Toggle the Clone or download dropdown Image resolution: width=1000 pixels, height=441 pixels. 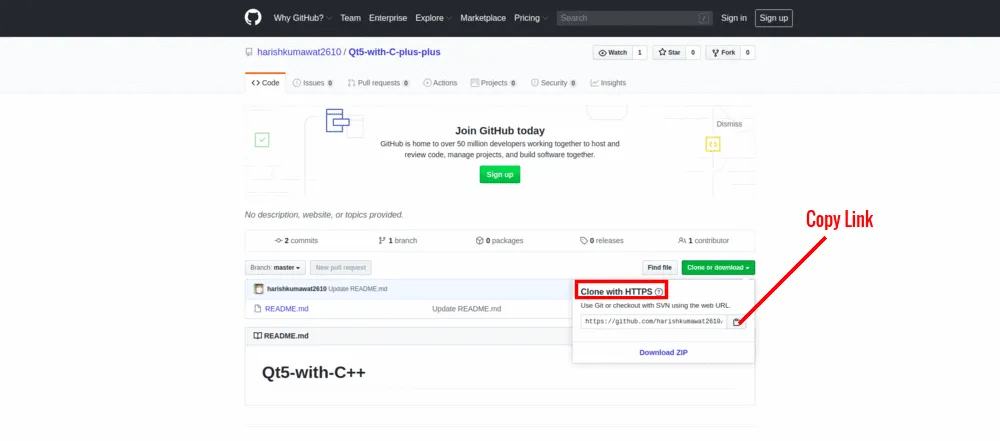(718, 268)
